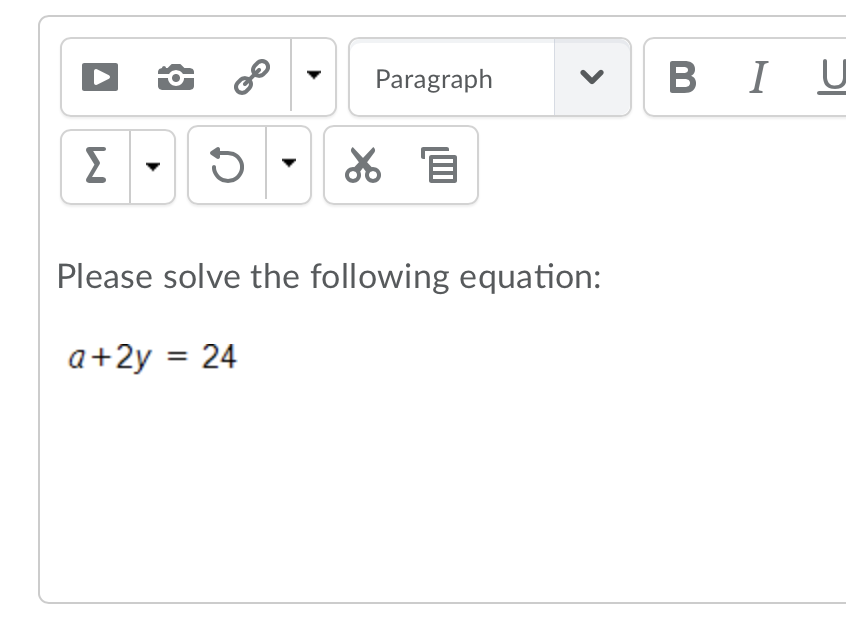Select the a+2y = 24 equation image
This screenshot has width=846, height=632.
click(152, 356)
